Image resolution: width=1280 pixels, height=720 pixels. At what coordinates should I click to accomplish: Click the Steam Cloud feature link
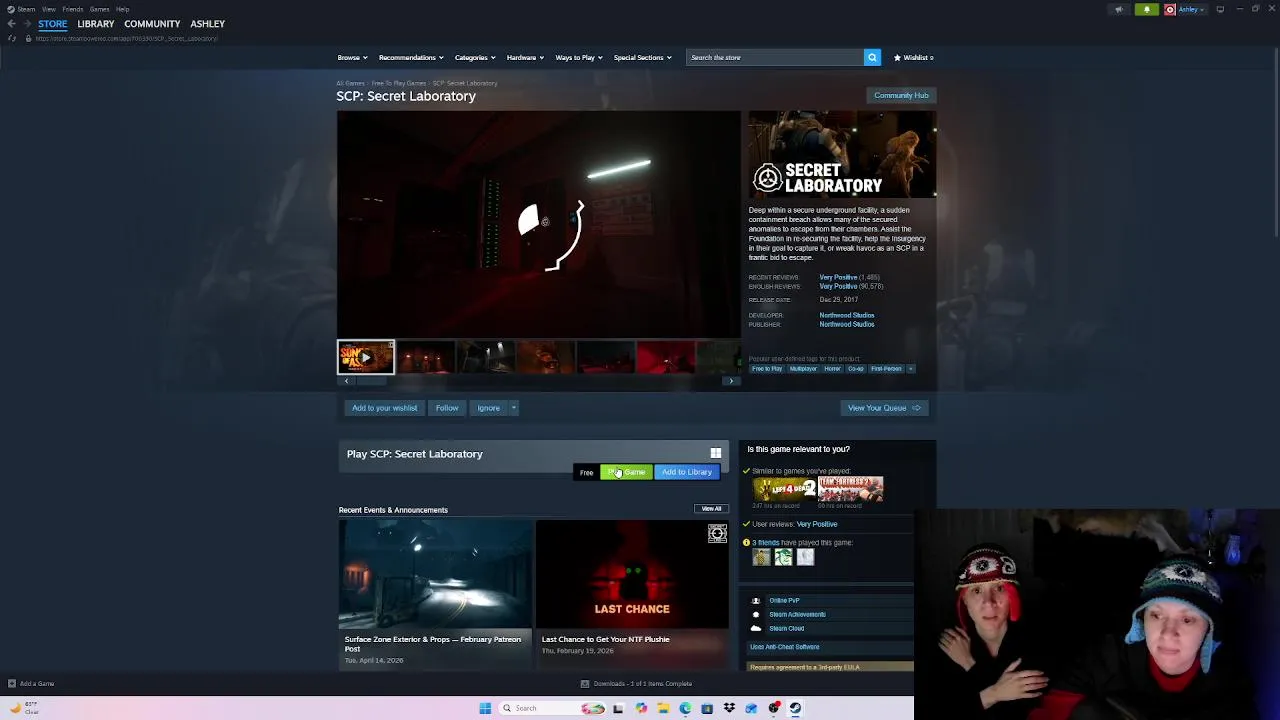(786, 628)
